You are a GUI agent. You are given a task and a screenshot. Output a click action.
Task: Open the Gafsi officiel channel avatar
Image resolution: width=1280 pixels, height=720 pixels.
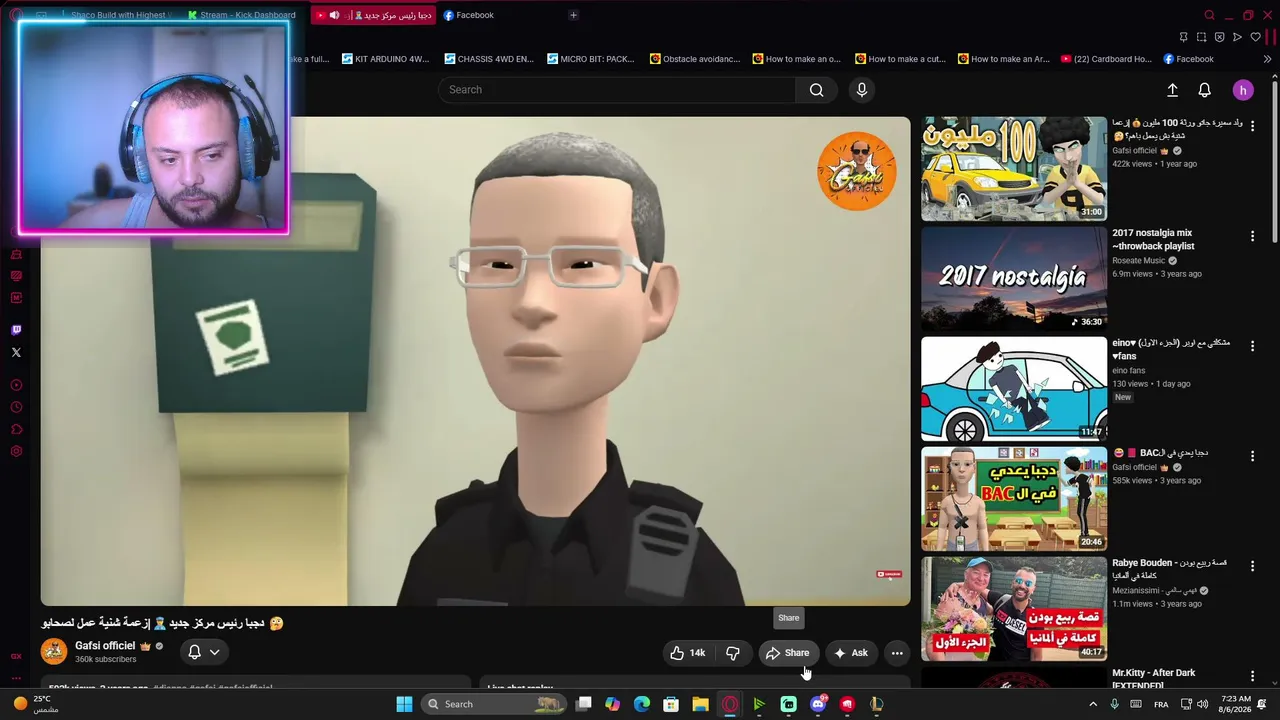(54, 652)
